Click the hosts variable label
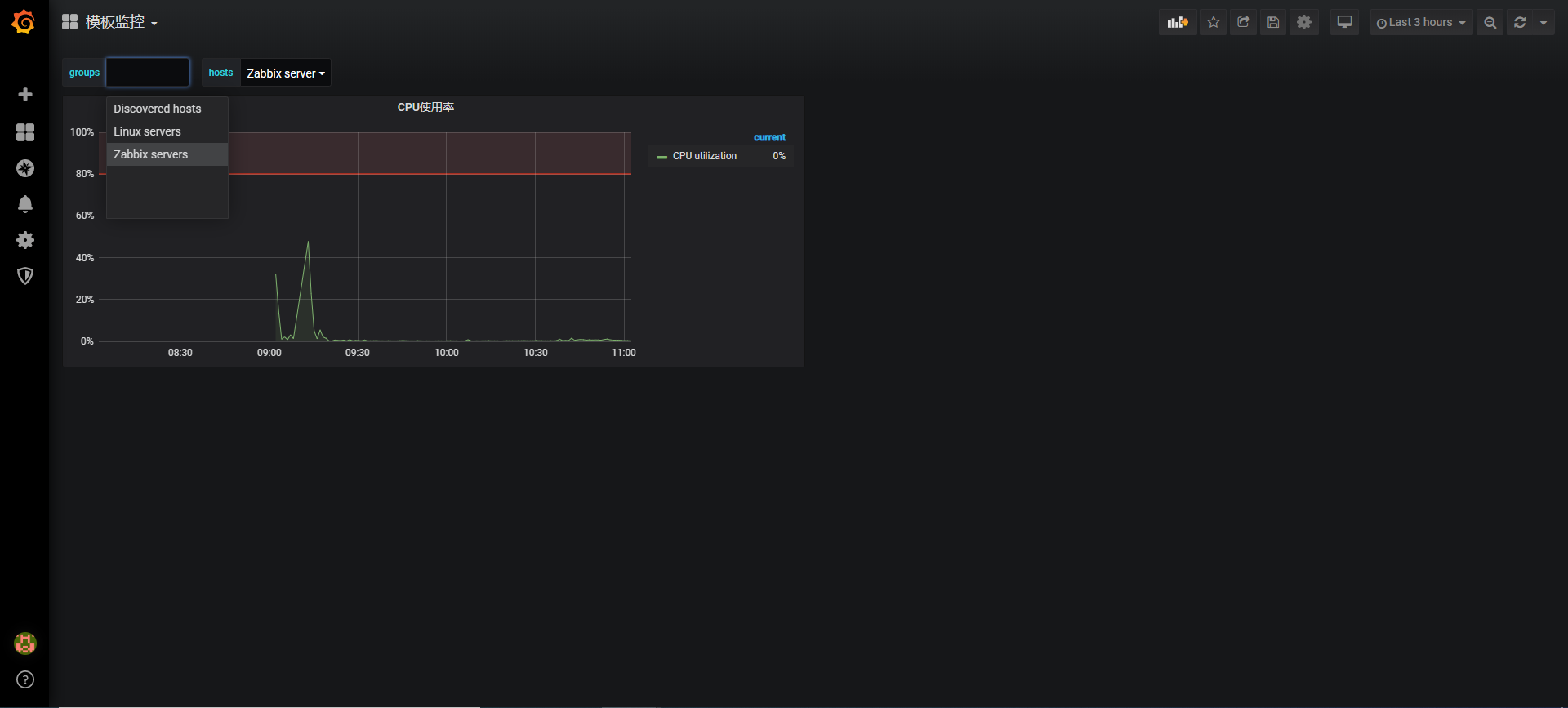1568x708 pixels. pyautogui.click(x=220, y=73)
